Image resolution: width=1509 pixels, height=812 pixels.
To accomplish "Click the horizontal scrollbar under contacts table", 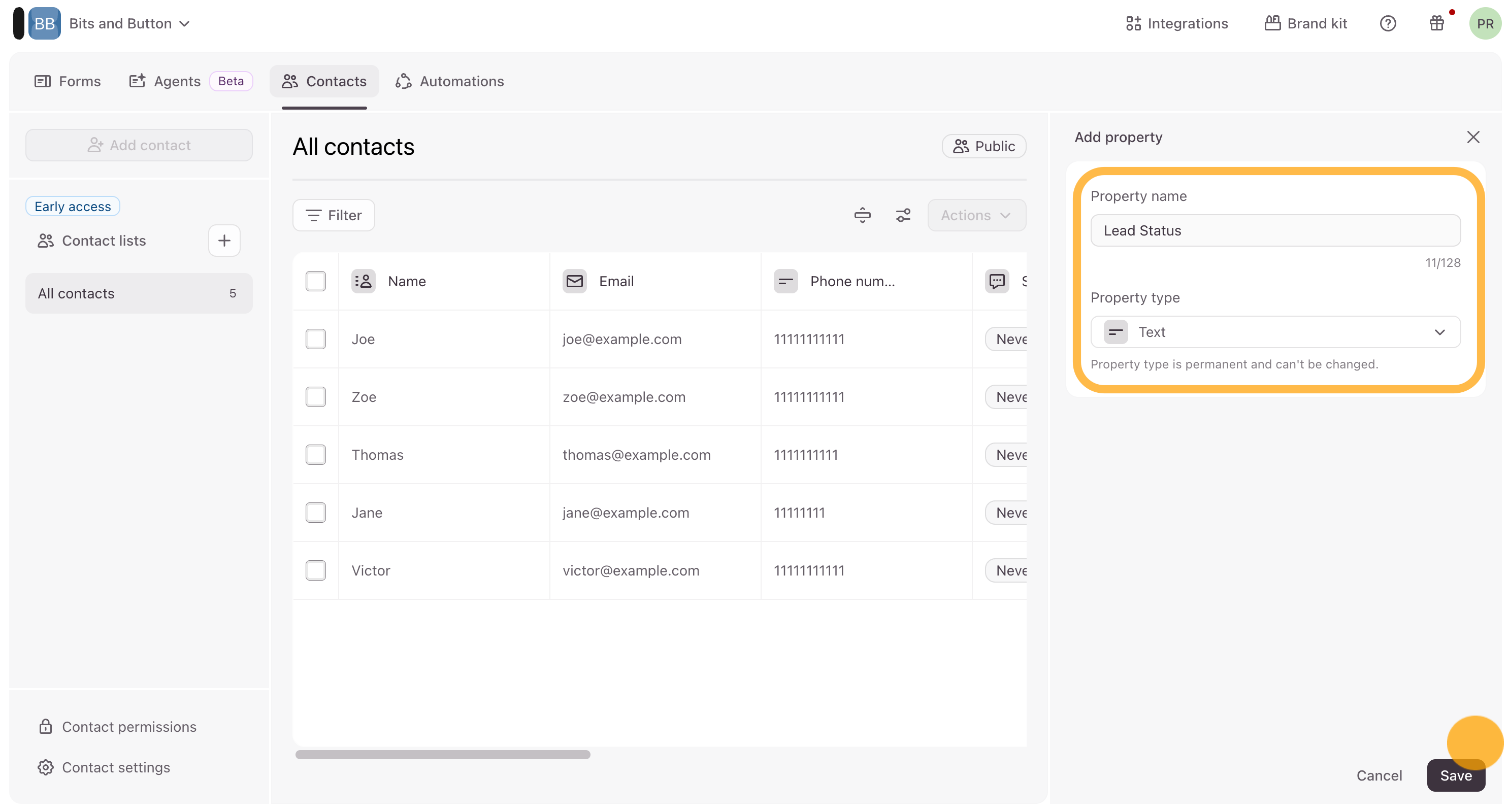I will (442, 755).
